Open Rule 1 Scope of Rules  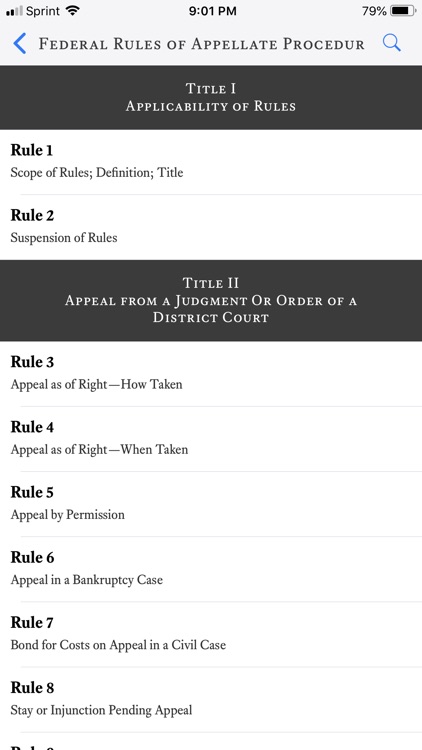pyautogui.click(x=211, y=162)
